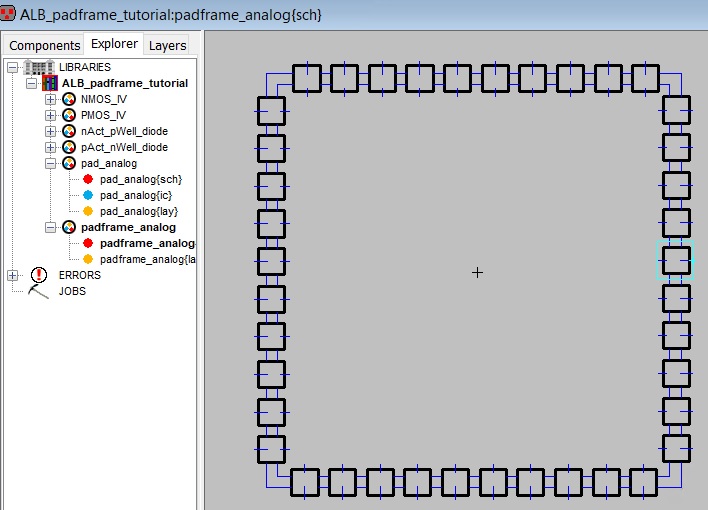Select the nAct_pWell_diode tree item
Viewport: 708px width, 510px height.
coord(124,131)
